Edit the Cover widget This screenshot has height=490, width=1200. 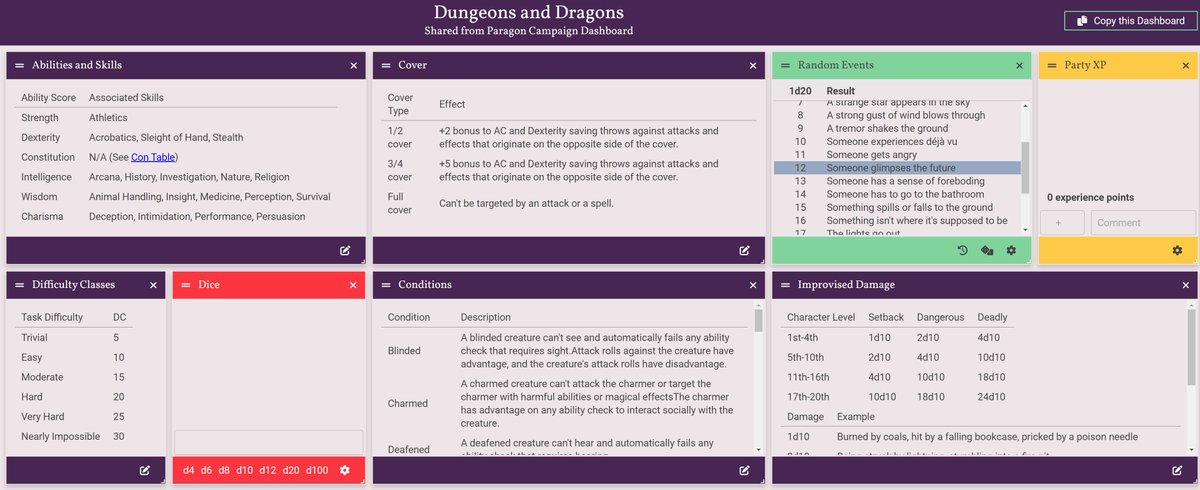(x=745, y=250)
